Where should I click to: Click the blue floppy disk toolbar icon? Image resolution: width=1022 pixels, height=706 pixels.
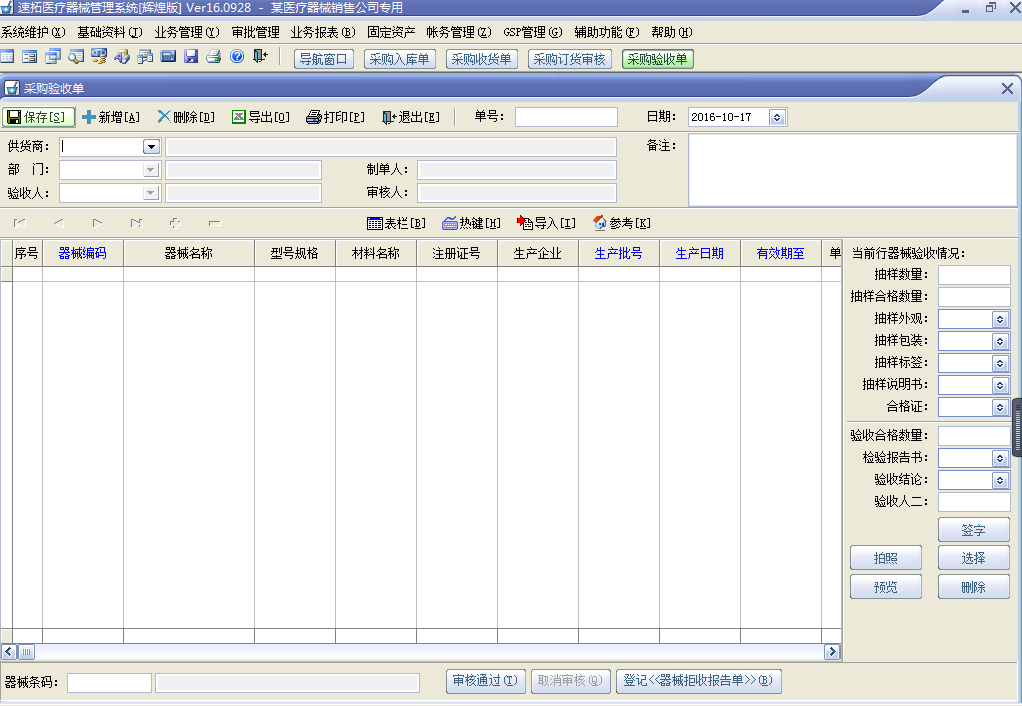(x=191, y=57)
